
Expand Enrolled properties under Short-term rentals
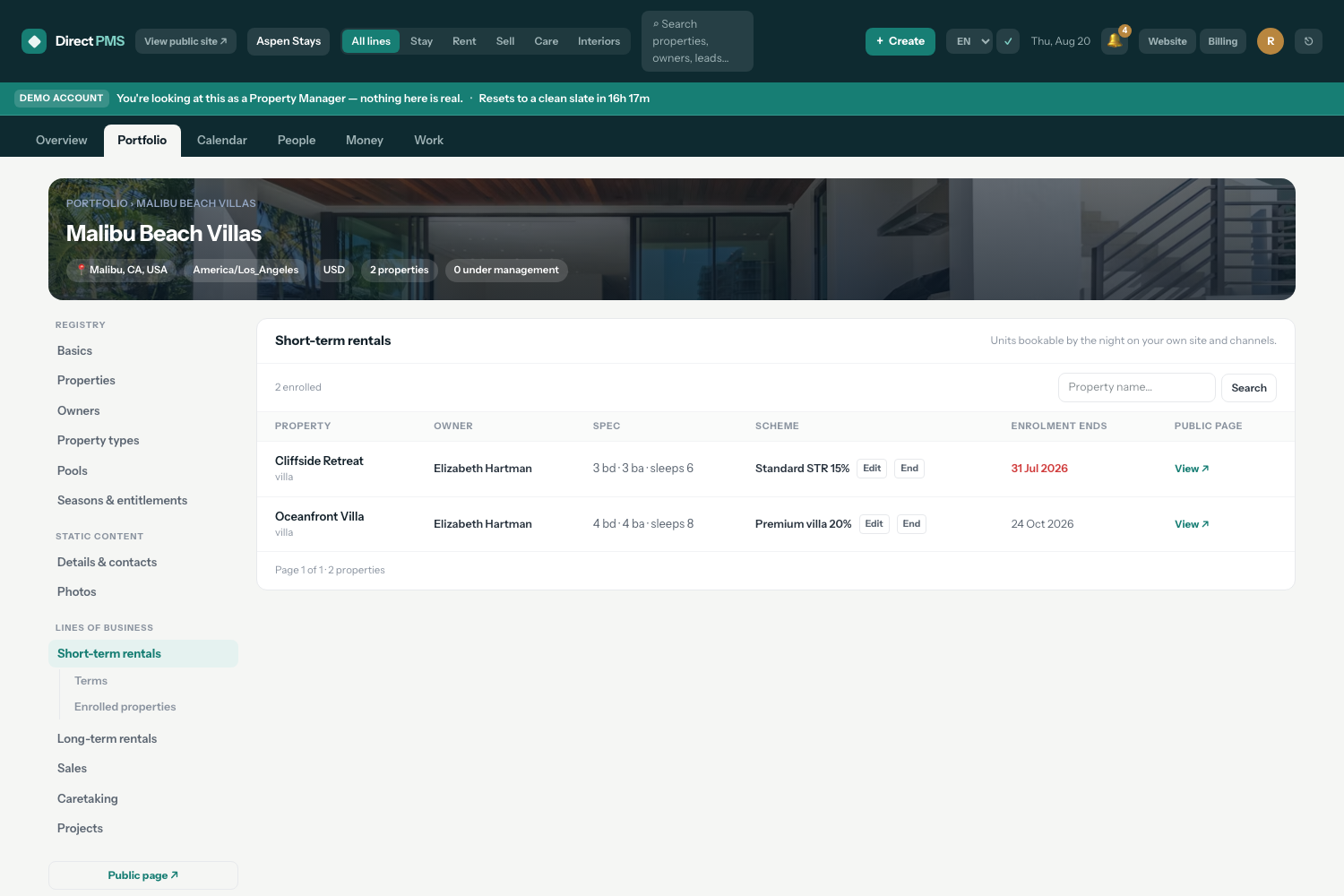[x=125, y=707]
